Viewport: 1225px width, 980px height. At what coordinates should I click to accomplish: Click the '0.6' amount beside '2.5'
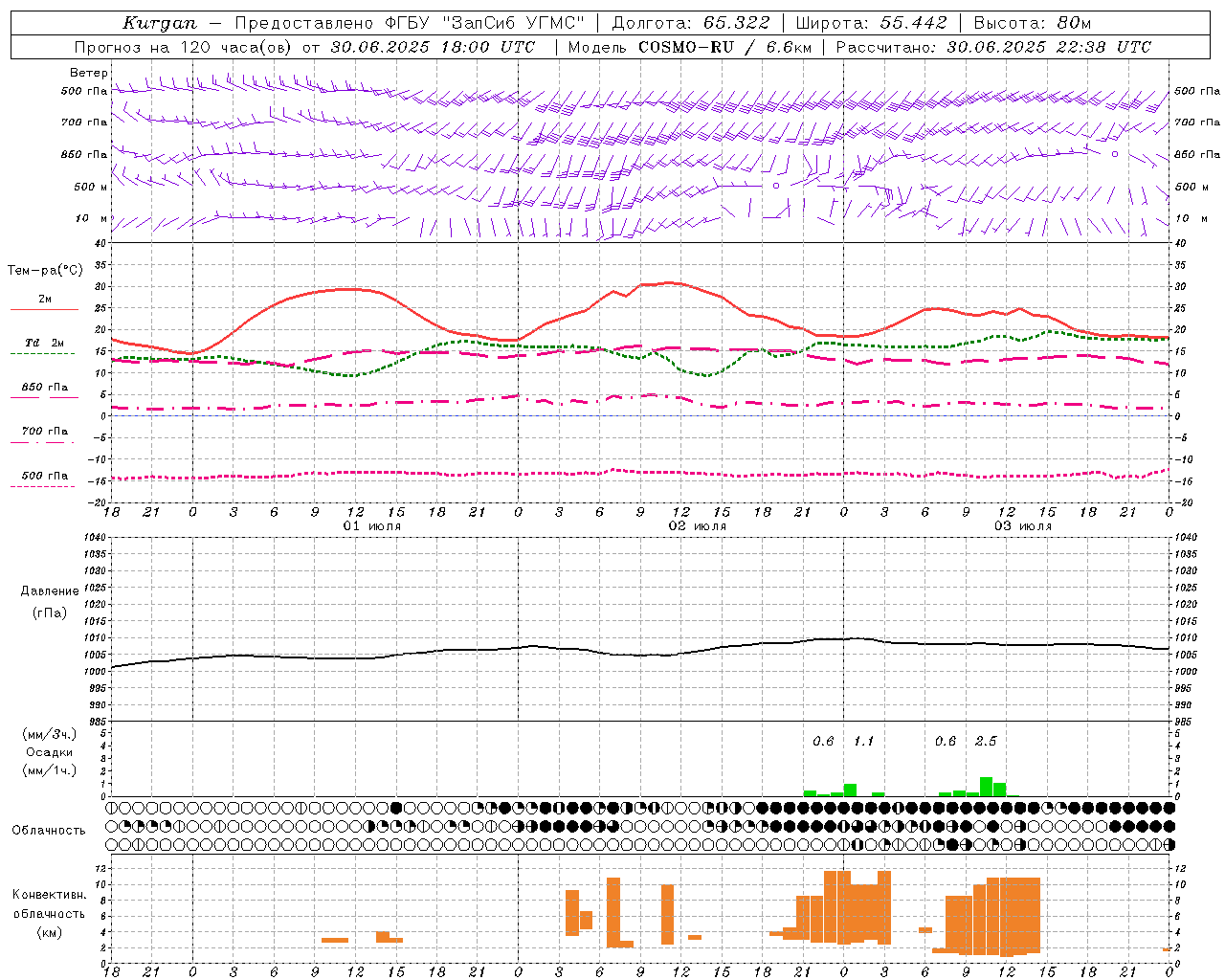coord(946,742)
